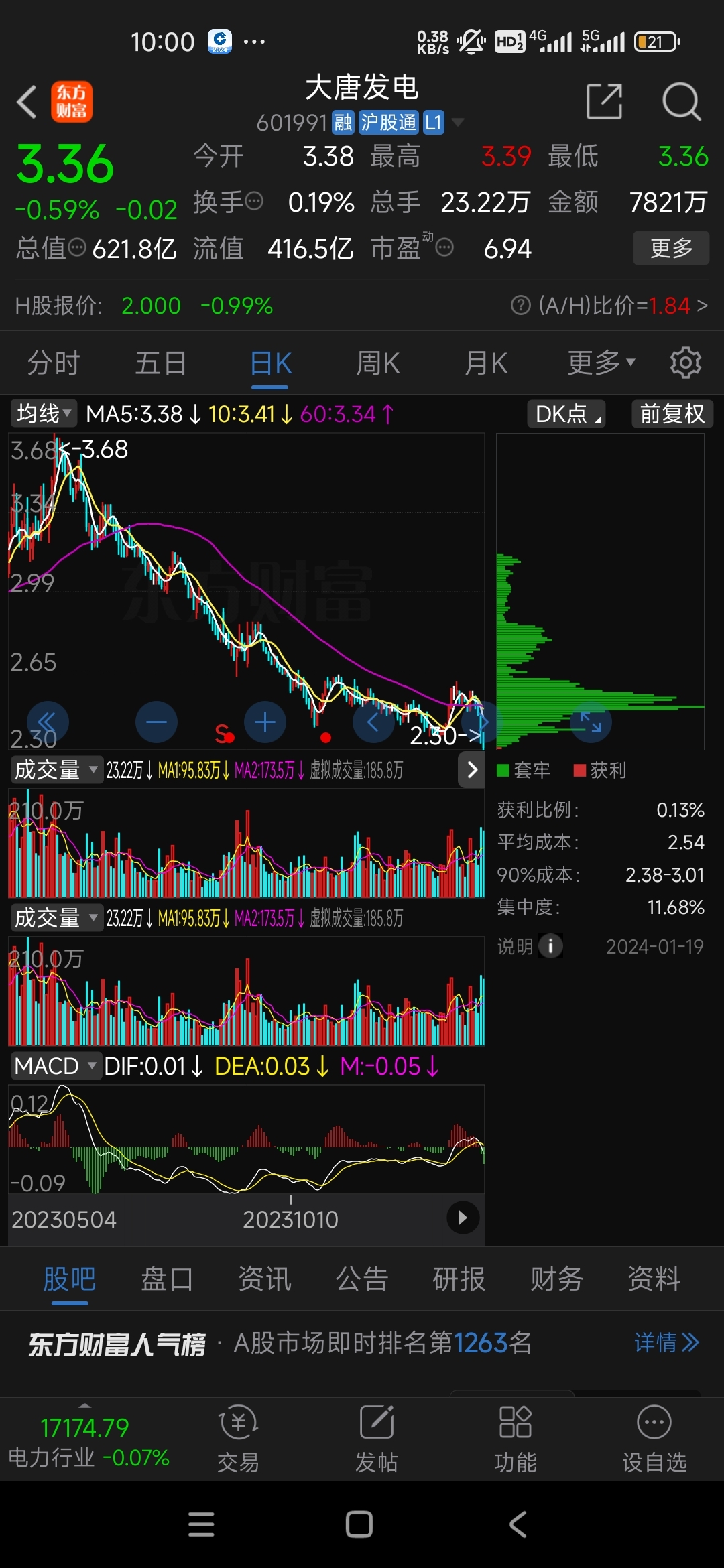Jump to earliest data with double-left arrow
Image resolution: width=724 pixels, height=1568 pixels.
(x=48, y=722)
